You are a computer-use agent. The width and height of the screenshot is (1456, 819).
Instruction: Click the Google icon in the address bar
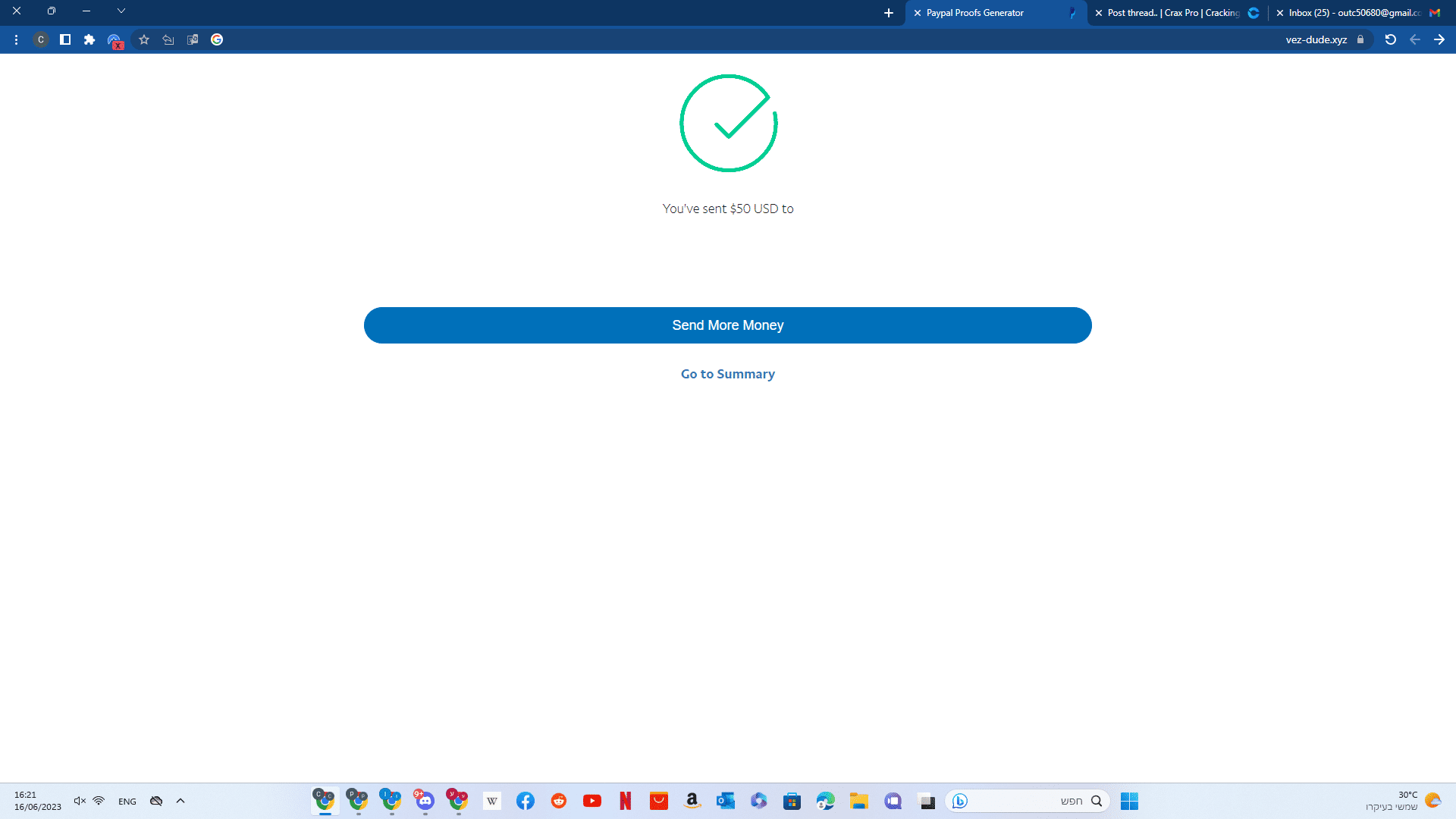217,39
